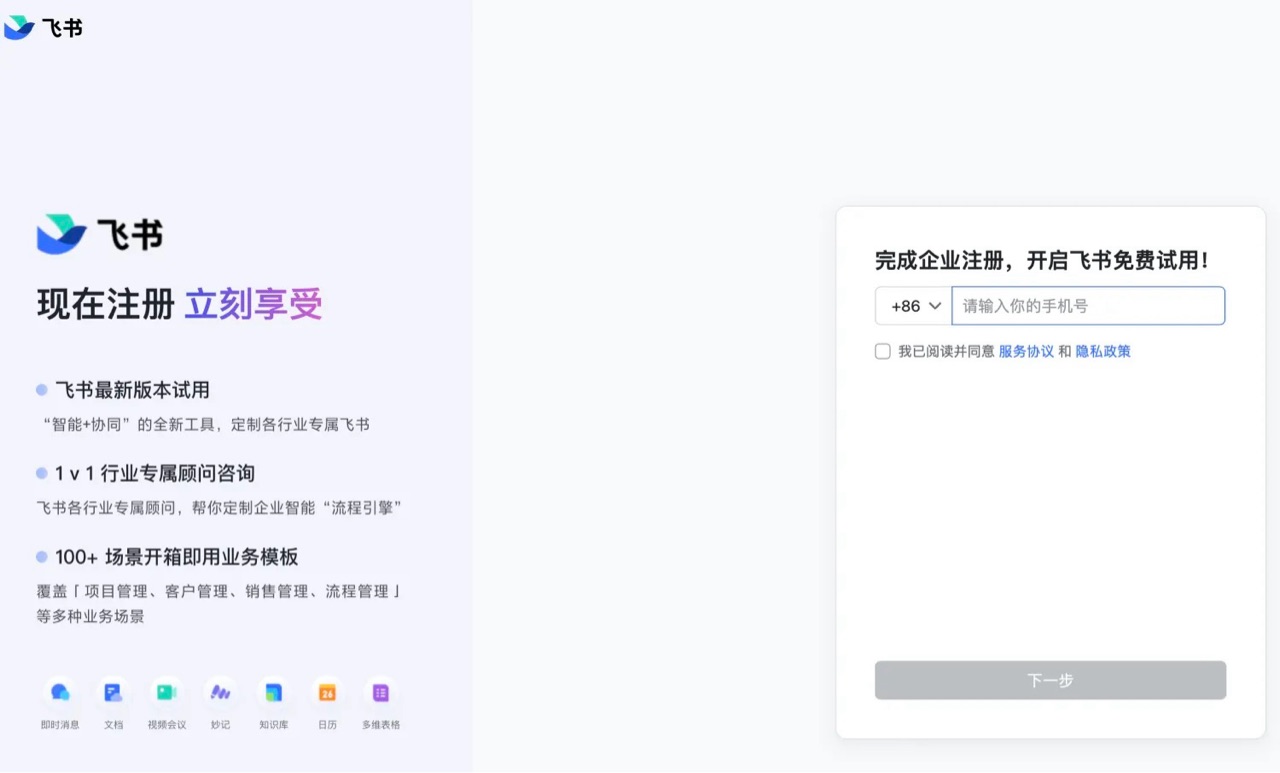1280x773 pixels.
Task: Select the 文档 docs icon
Action: [113, 692]
